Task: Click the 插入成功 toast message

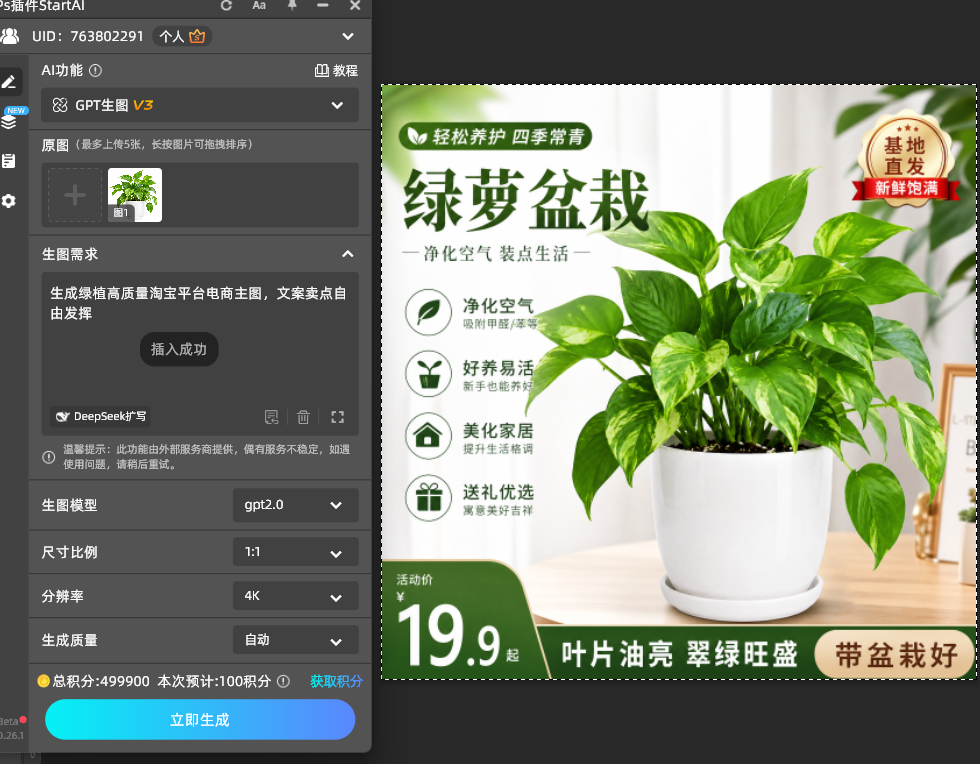Action: 179,349
